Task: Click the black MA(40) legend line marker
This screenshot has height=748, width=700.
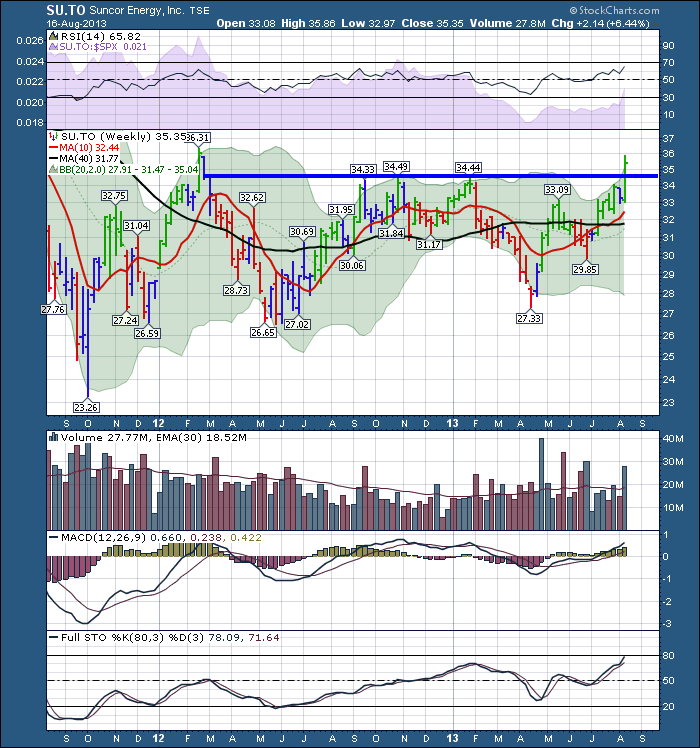Action: point(53,158)
